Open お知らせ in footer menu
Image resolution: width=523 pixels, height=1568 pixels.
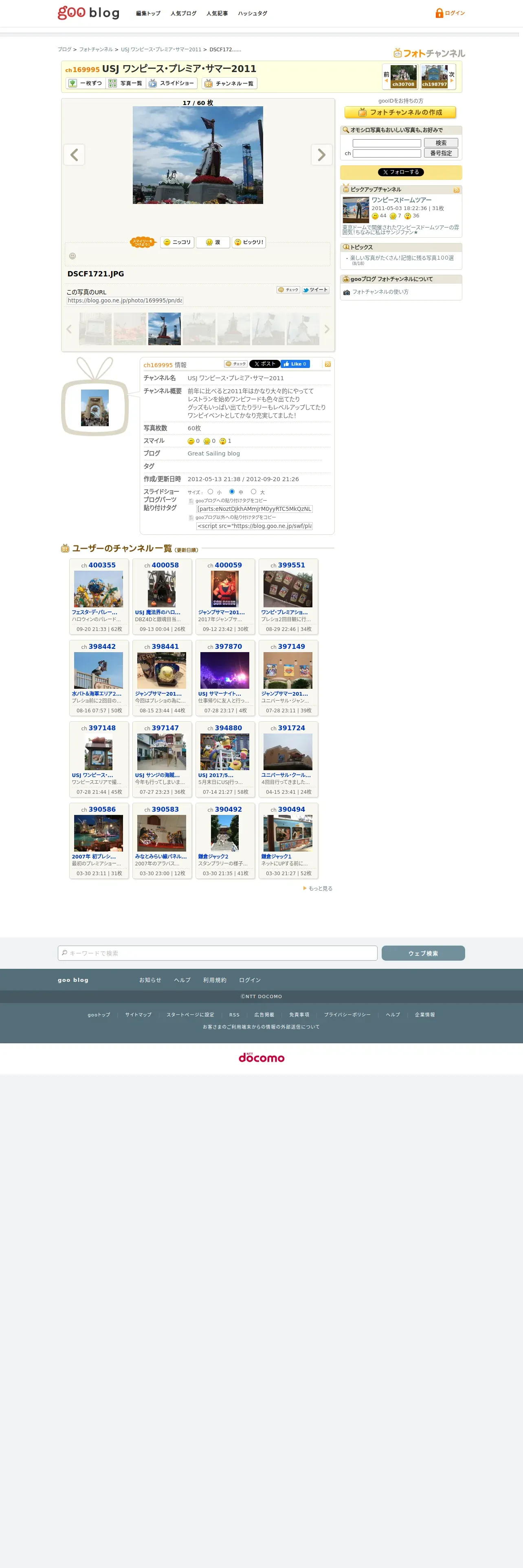tap(150, 980)
